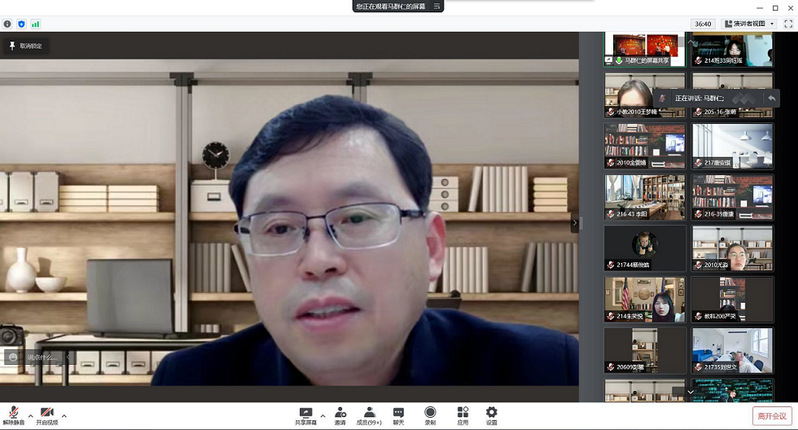Open the invite participants icon
The width and height of the screenshot is (798, 430).
point(340,415)
